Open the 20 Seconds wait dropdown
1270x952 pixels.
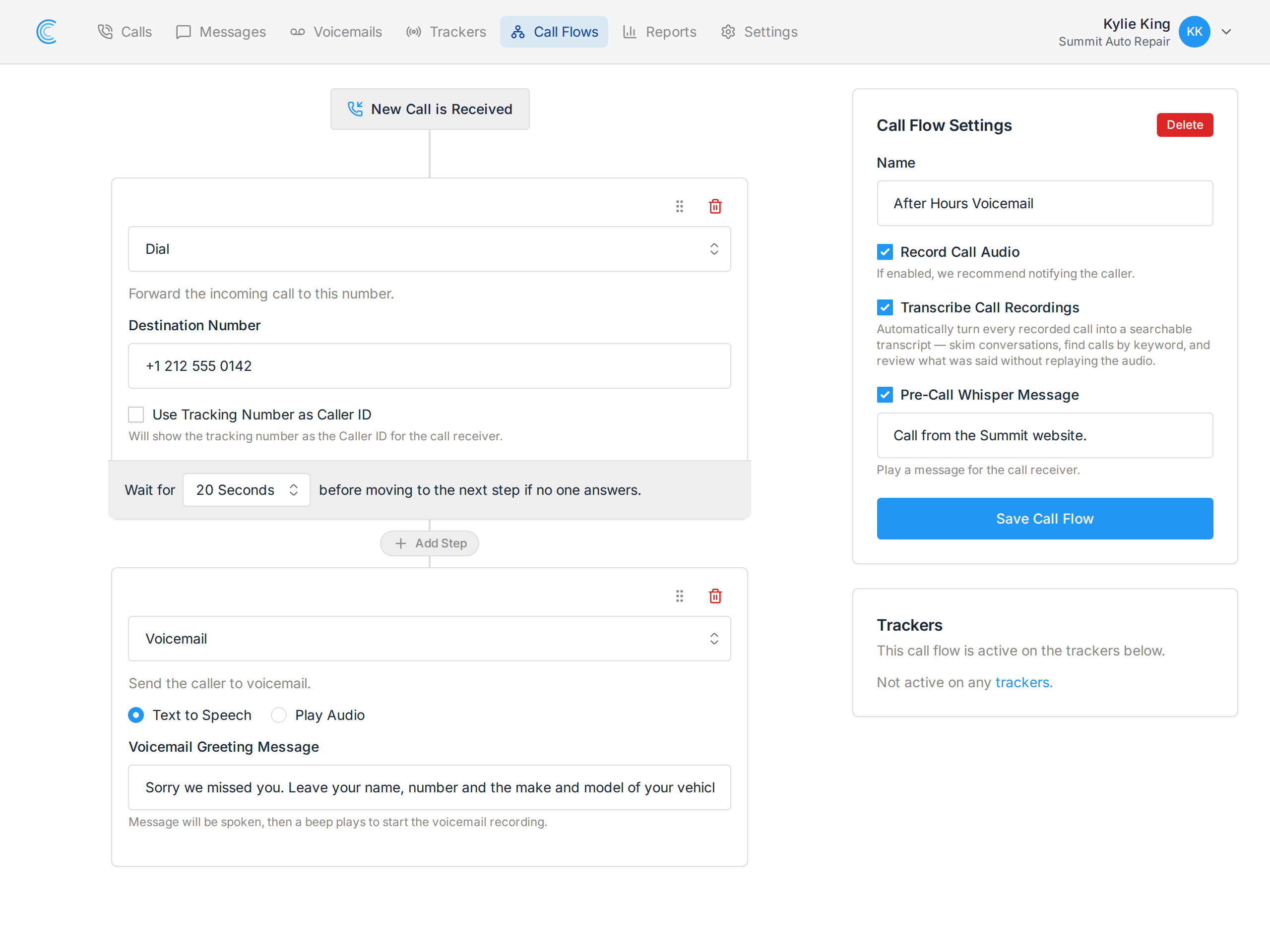(x=246, y=490)
